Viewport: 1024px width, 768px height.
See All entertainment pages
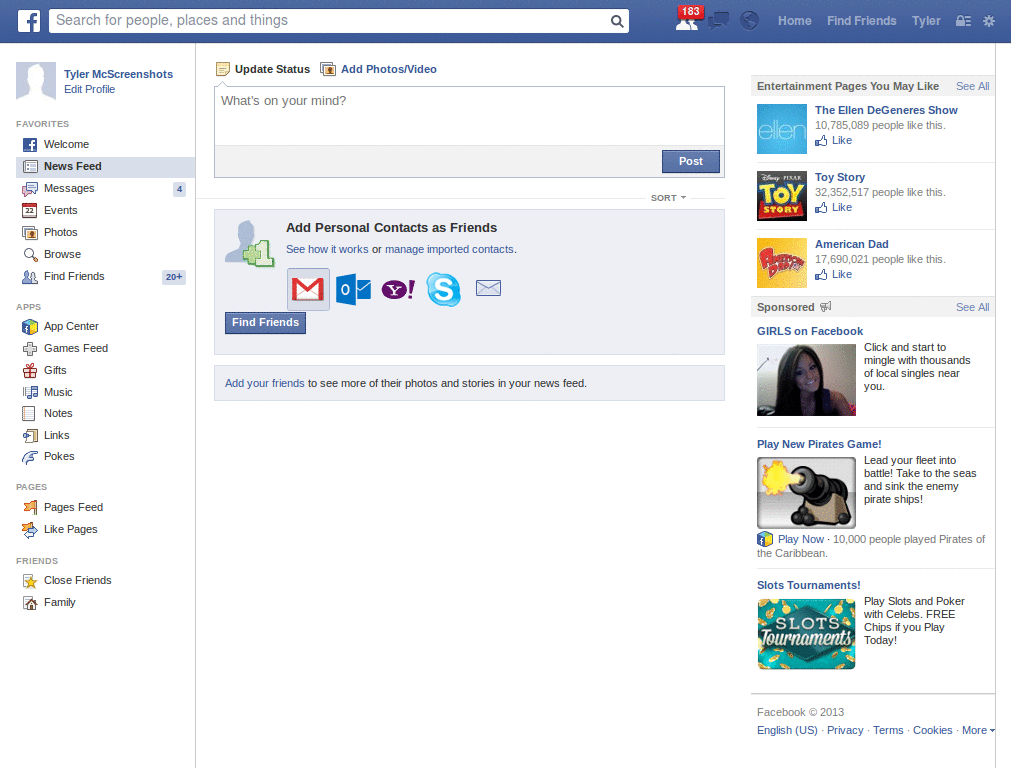[972, 86]
